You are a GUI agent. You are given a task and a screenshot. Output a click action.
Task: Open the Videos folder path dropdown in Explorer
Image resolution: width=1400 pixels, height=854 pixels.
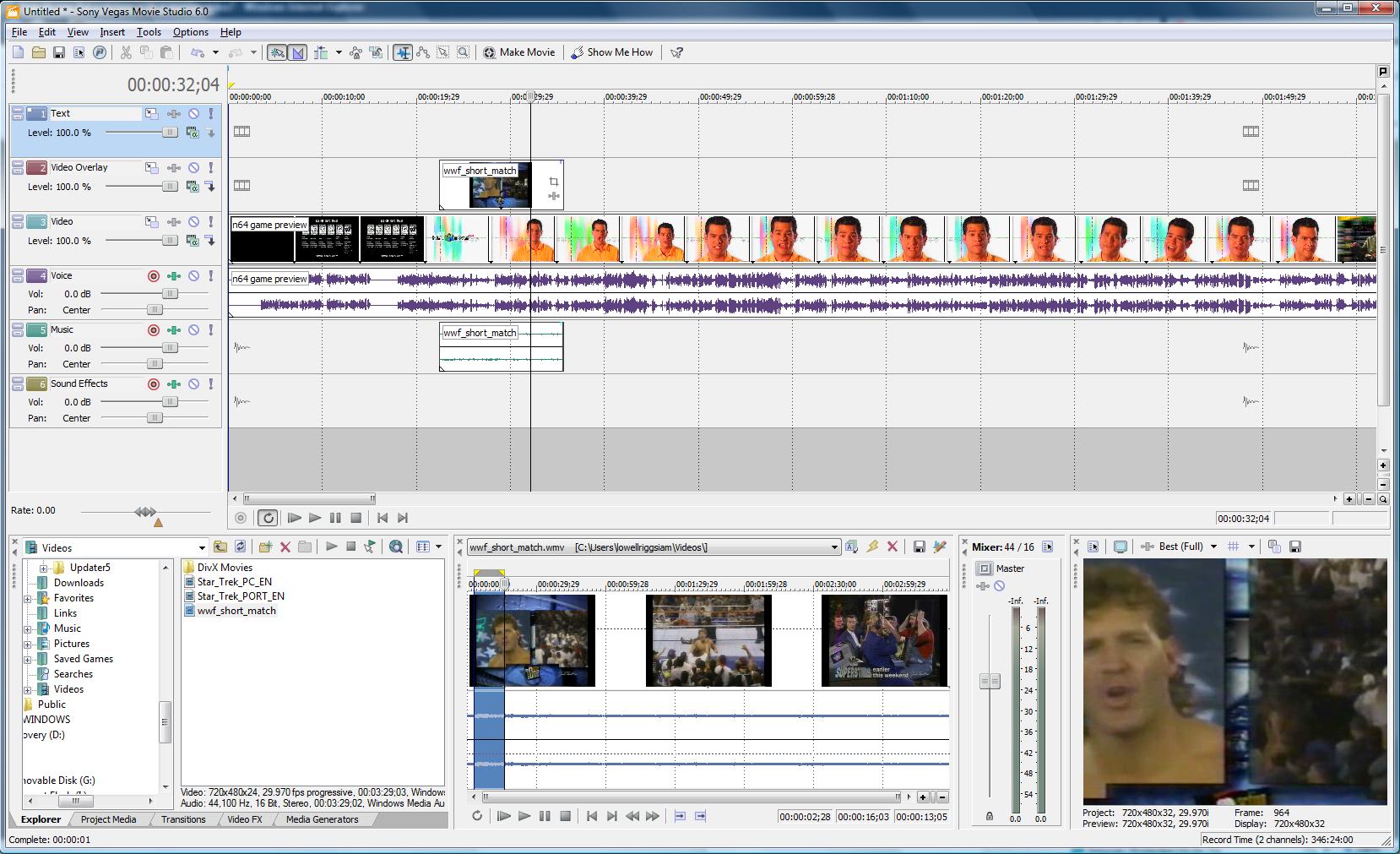coord(202,547)
